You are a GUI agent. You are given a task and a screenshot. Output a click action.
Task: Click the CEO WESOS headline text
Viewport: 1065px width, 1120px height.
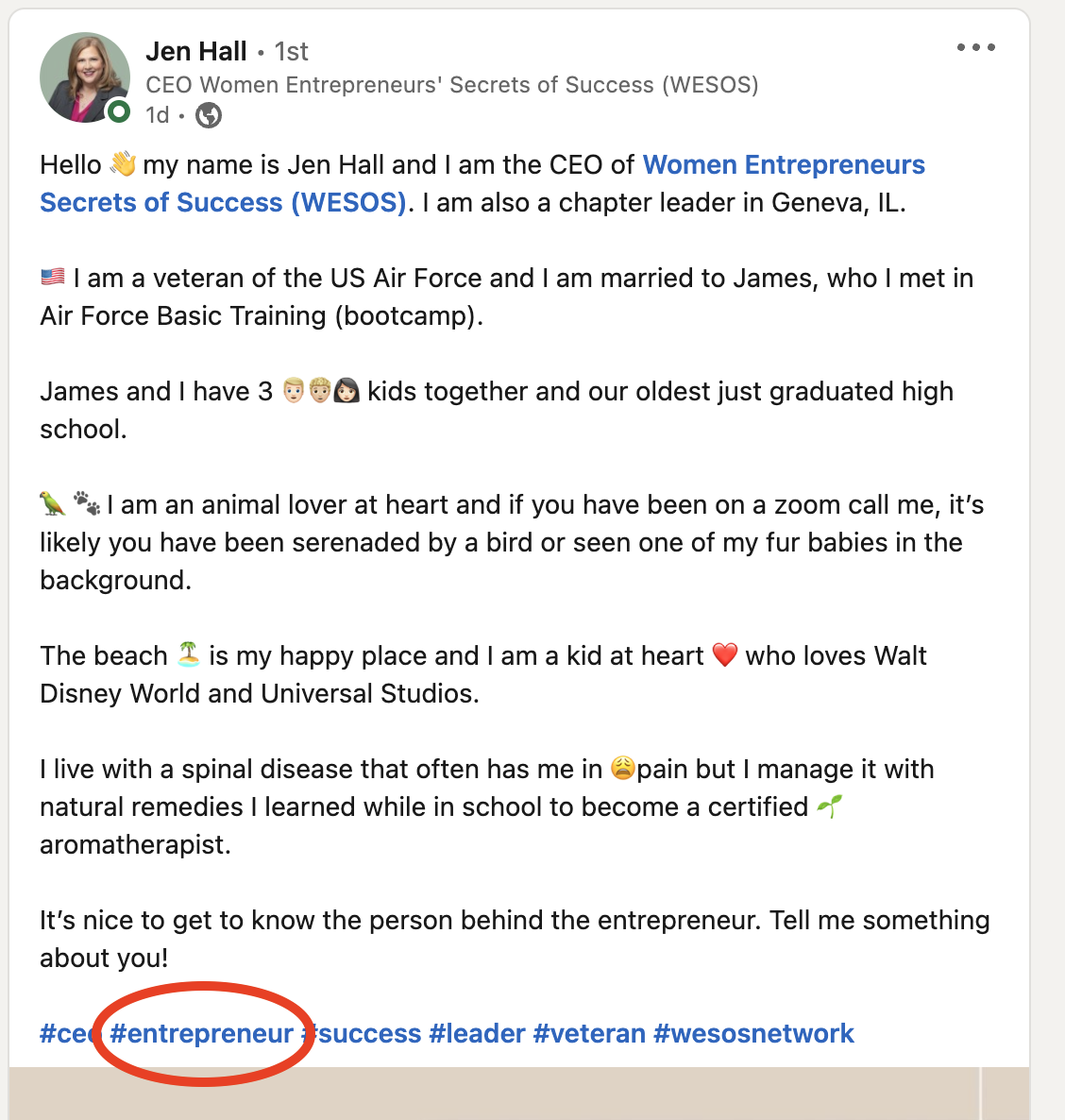tap(452, 85)
